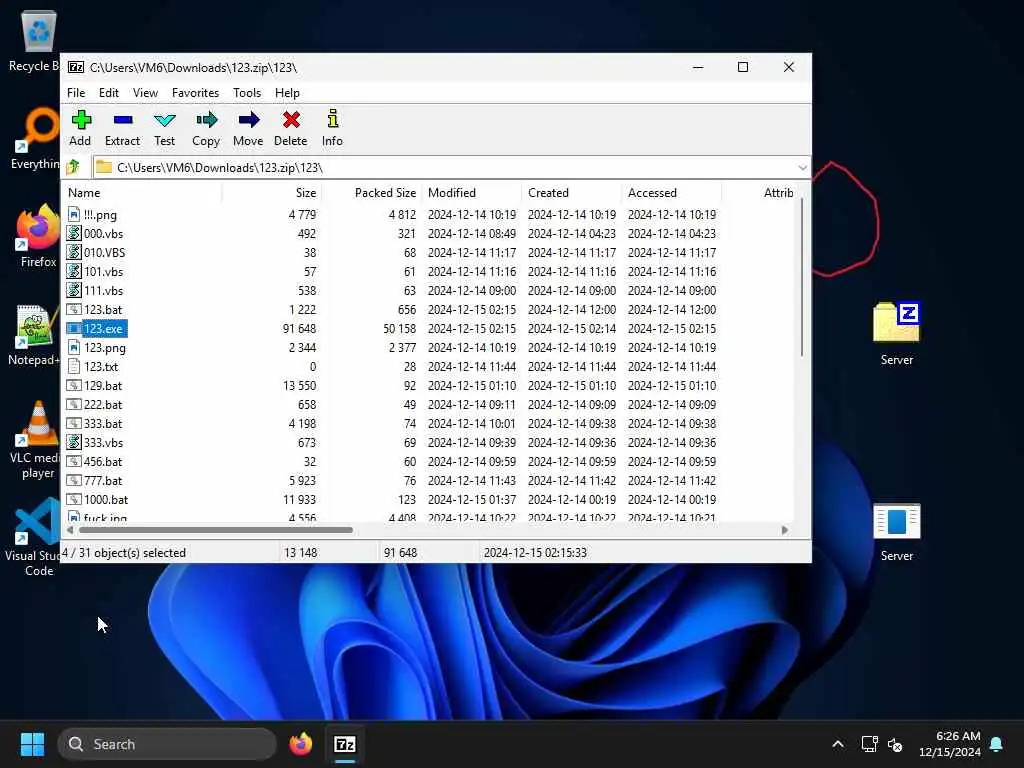Click the 91 648 size of 123.exe
The image size is (1024, 768).
coord(299,328)
